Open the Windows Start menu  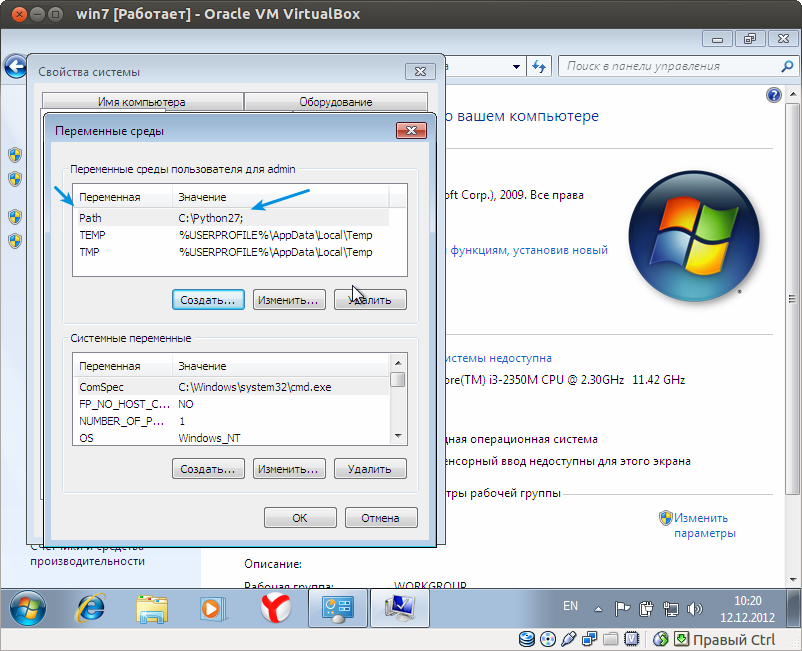point(27,608)
